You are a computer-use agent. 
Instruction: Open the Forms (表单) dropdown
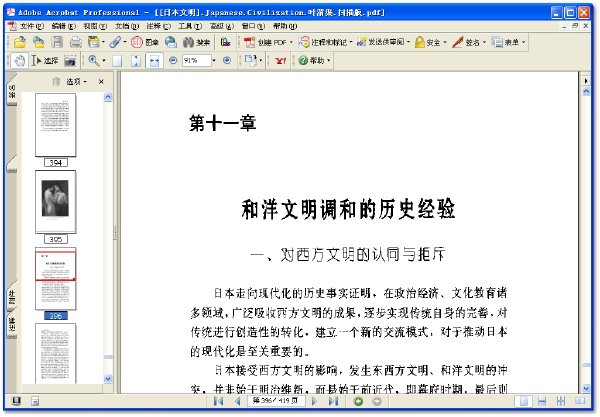click(508, 42)
